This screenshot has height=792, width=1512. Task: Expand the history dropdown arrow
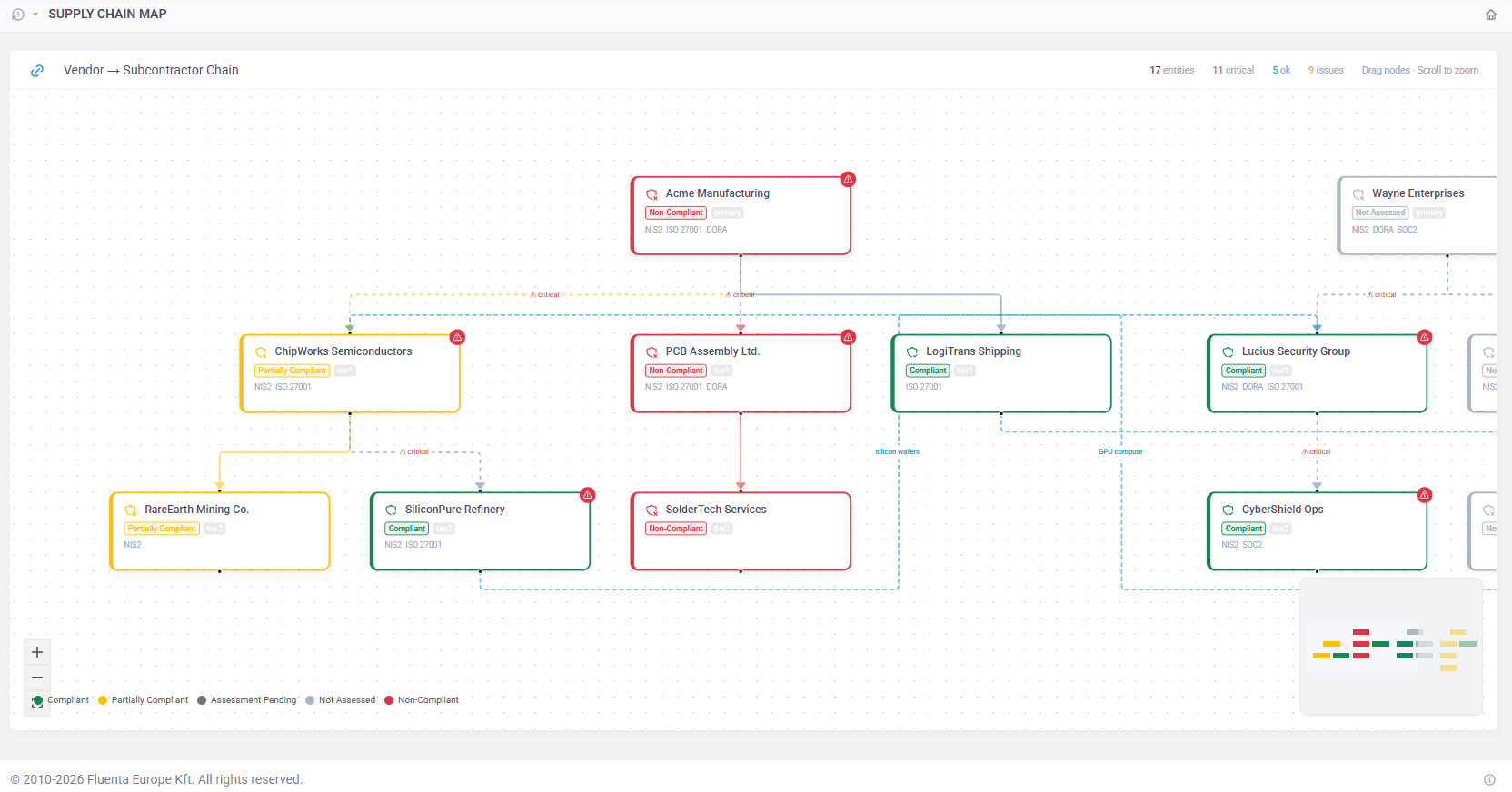click(35, 15)
